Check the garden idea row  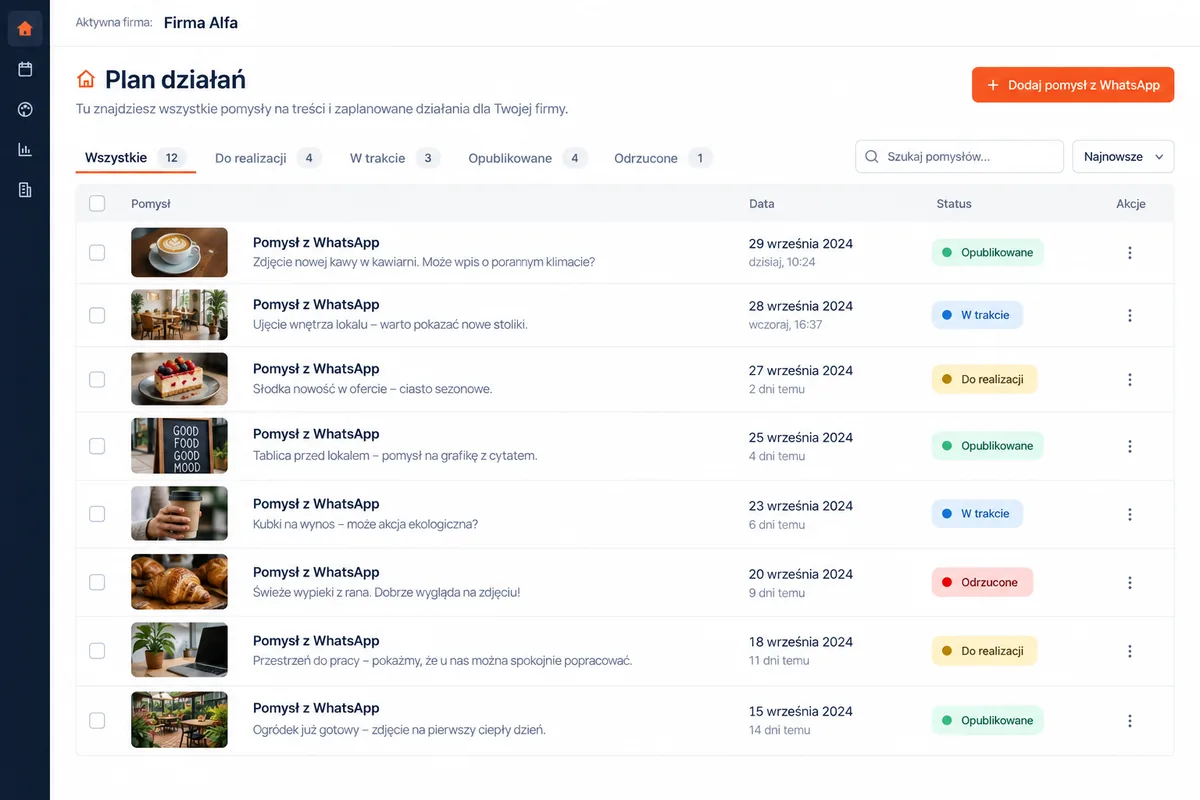pyautogui.click(x=97, y=720)
